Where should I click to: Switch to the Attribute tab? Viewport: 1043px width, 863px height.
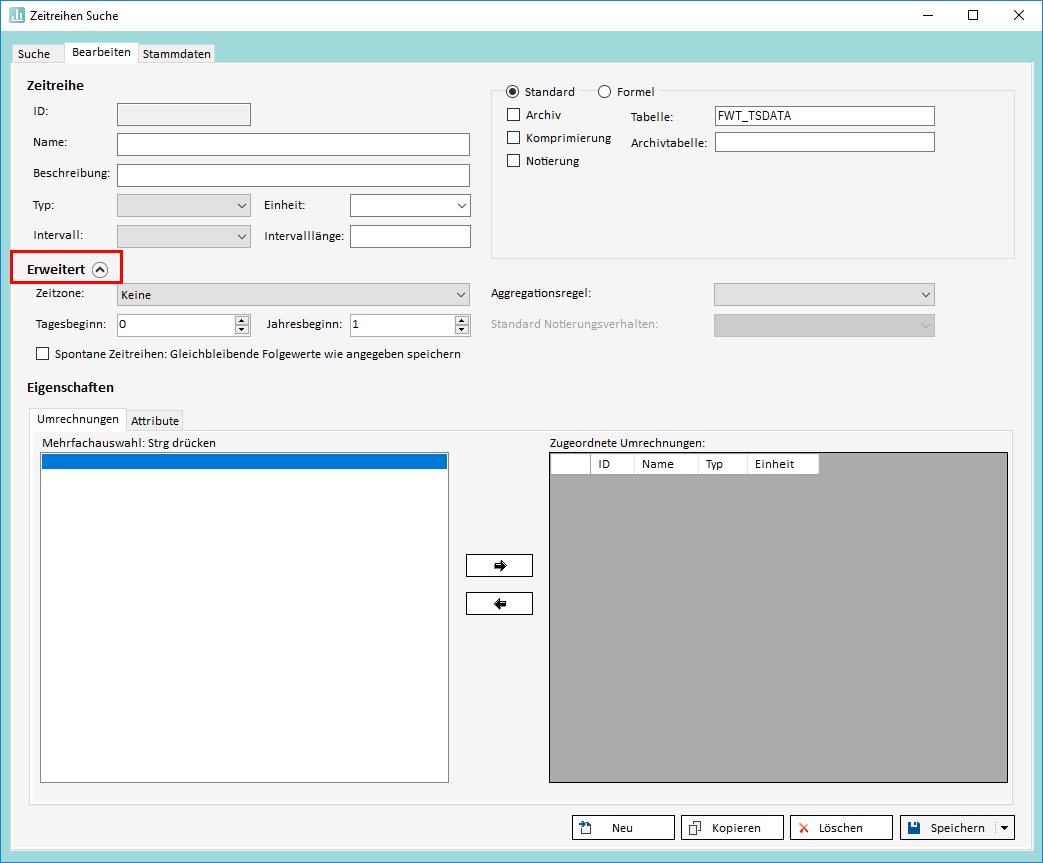pyautogui.click(x=155, y=421)
